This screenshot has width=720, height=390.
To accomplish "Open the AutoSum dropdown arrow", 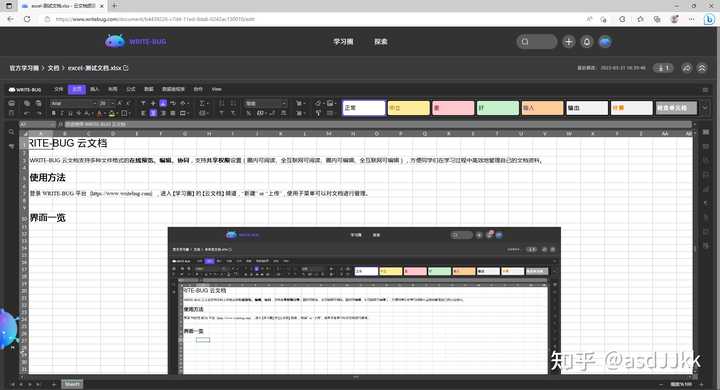I will [x=207, y=103].
